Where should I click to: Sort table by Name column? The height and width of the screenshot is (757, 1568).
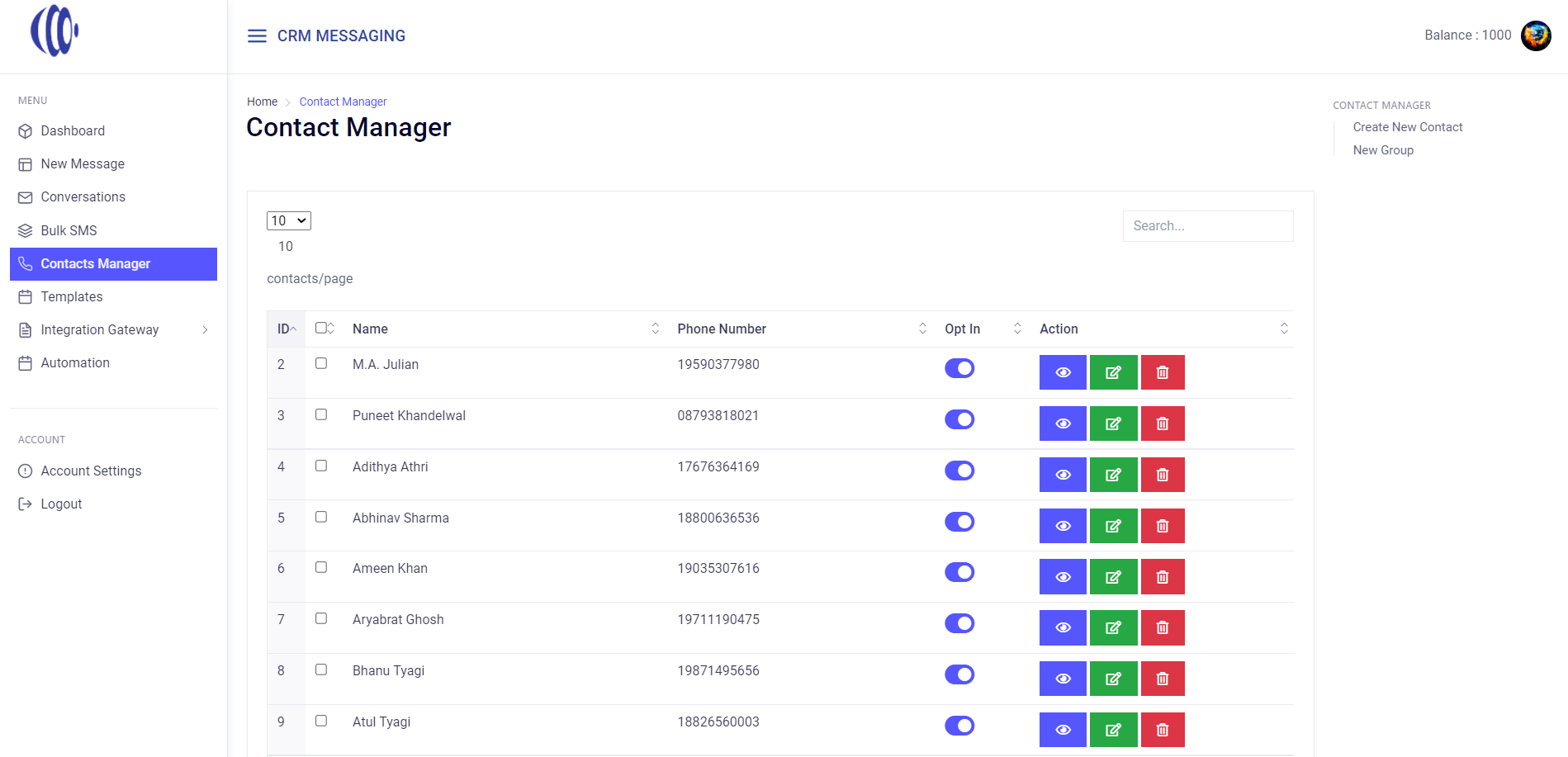coord(505,329)
